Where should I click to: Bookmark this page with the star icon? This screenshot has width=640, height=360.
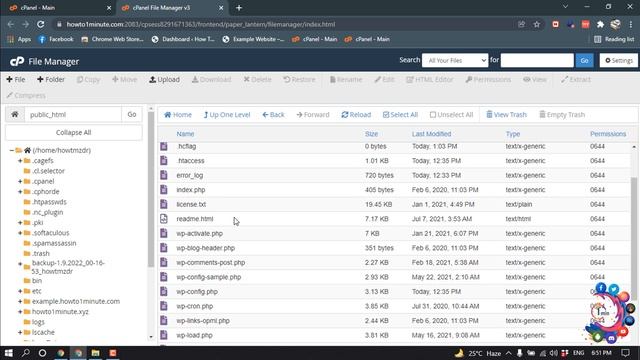coord(537,24)
